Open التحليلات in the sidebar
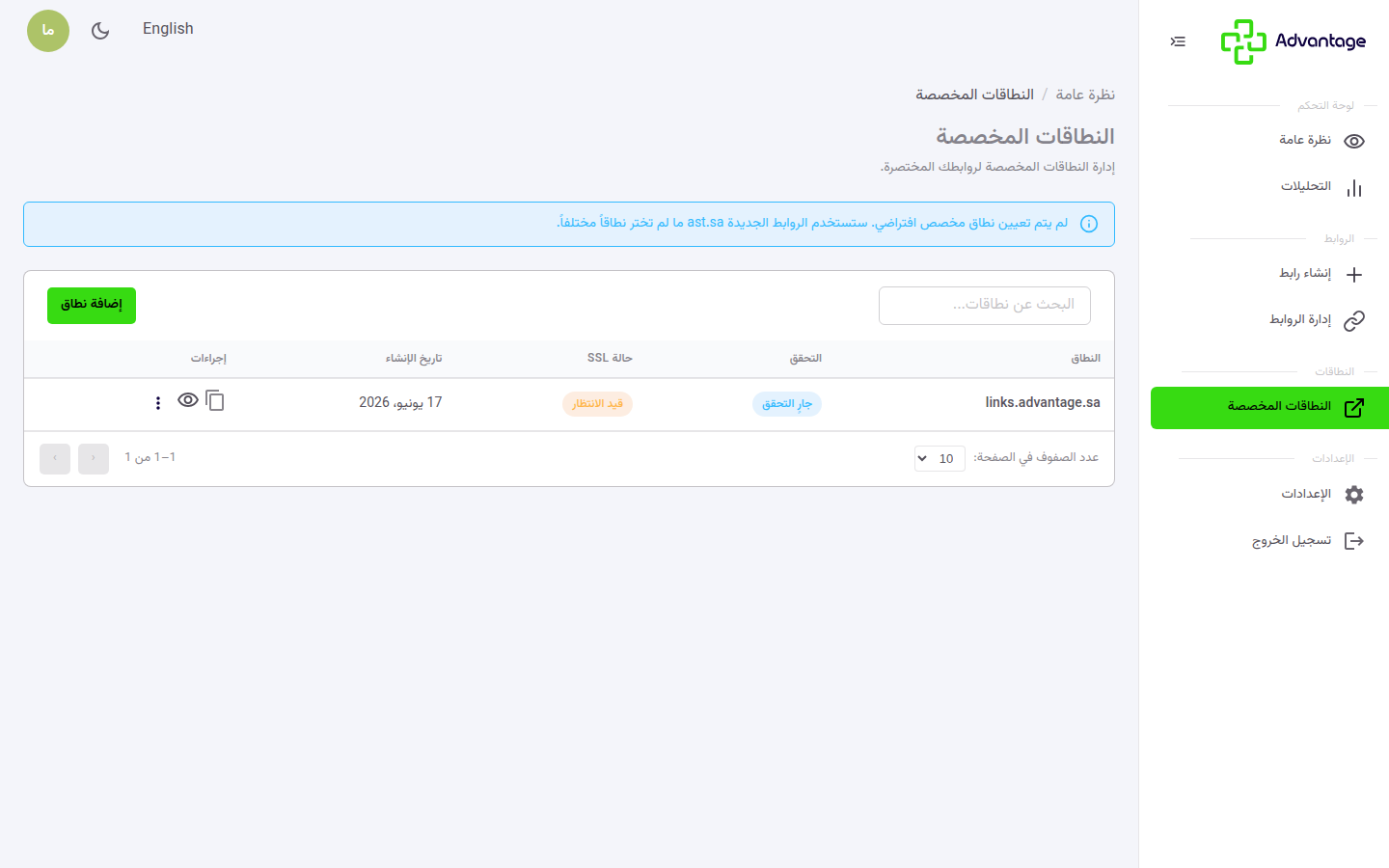Image resolution: width=1389 pixels, height=868 pixels. pyautogui.click(x=1269, y=187)
